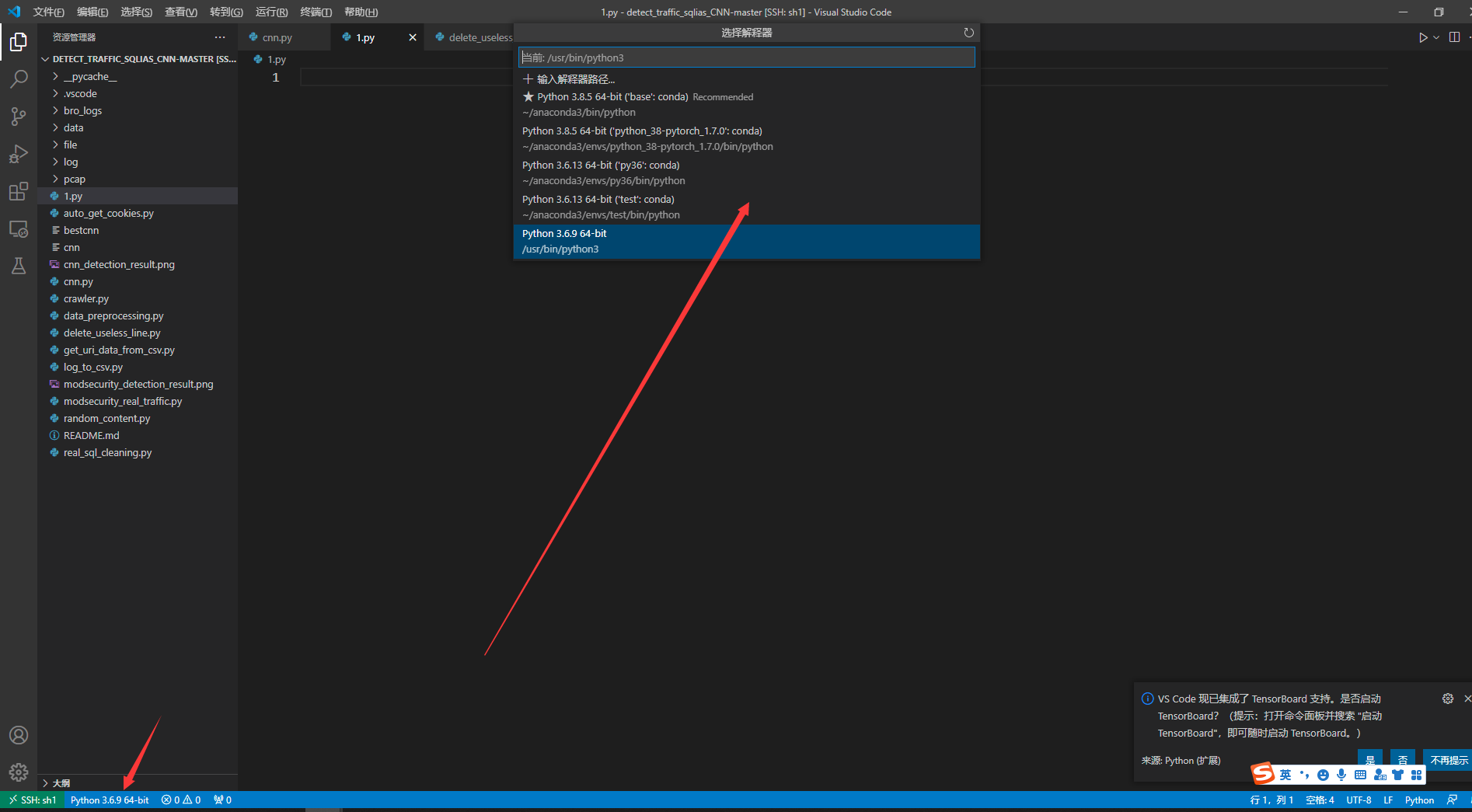Select Python 3.6.13 test conda interpreter
The image size is (1472, 812).
point(747,207)
